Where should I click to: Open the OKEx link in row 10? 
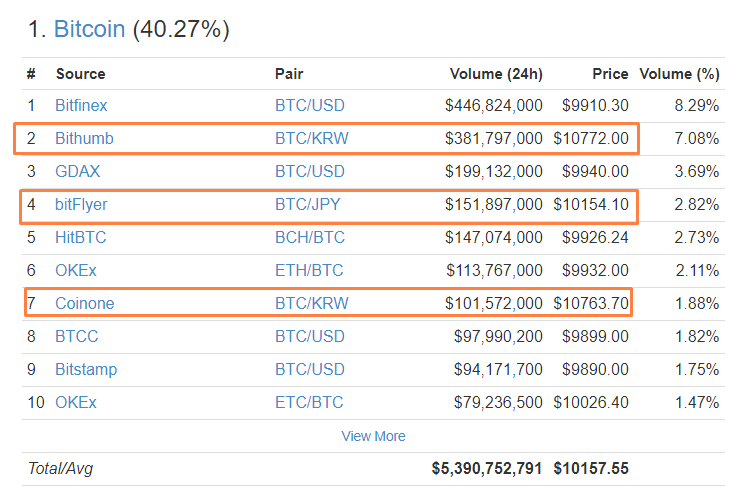[x=77, y=402]
